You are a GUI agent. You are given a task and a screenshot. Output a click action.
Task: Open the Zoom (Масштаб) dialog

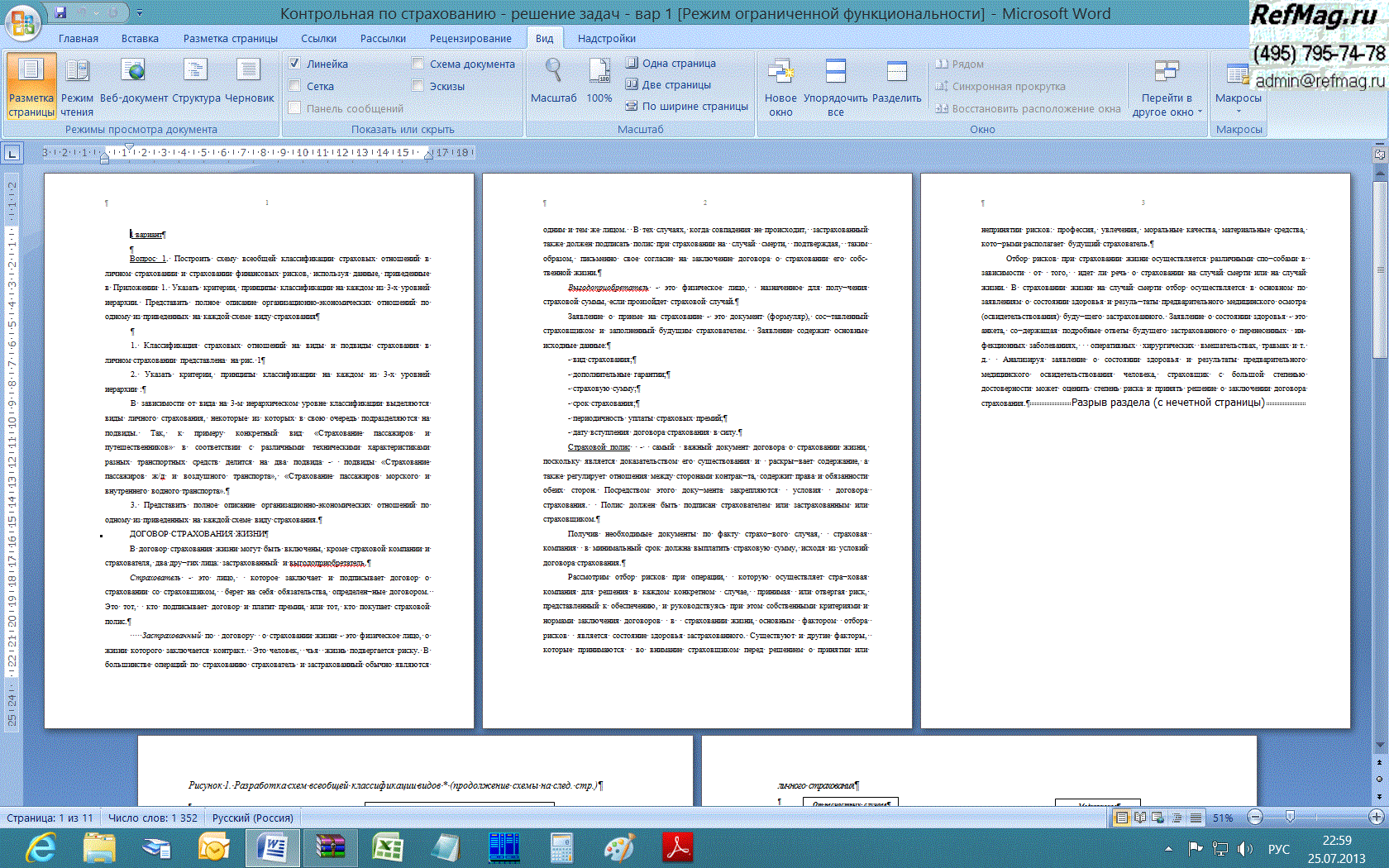[x=553, y=83]
